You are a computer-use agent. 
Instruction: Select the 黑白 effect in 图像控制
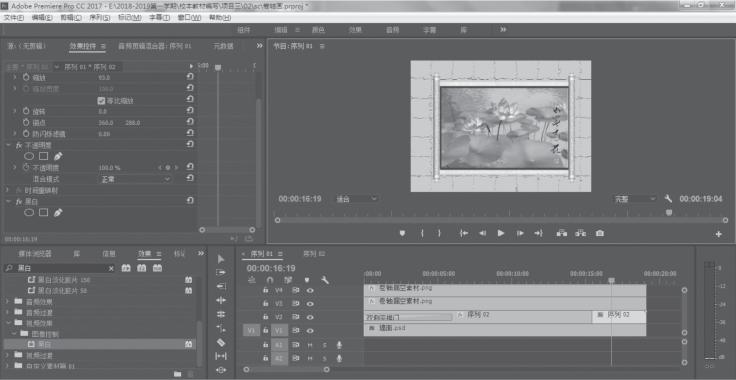point(45,344)
